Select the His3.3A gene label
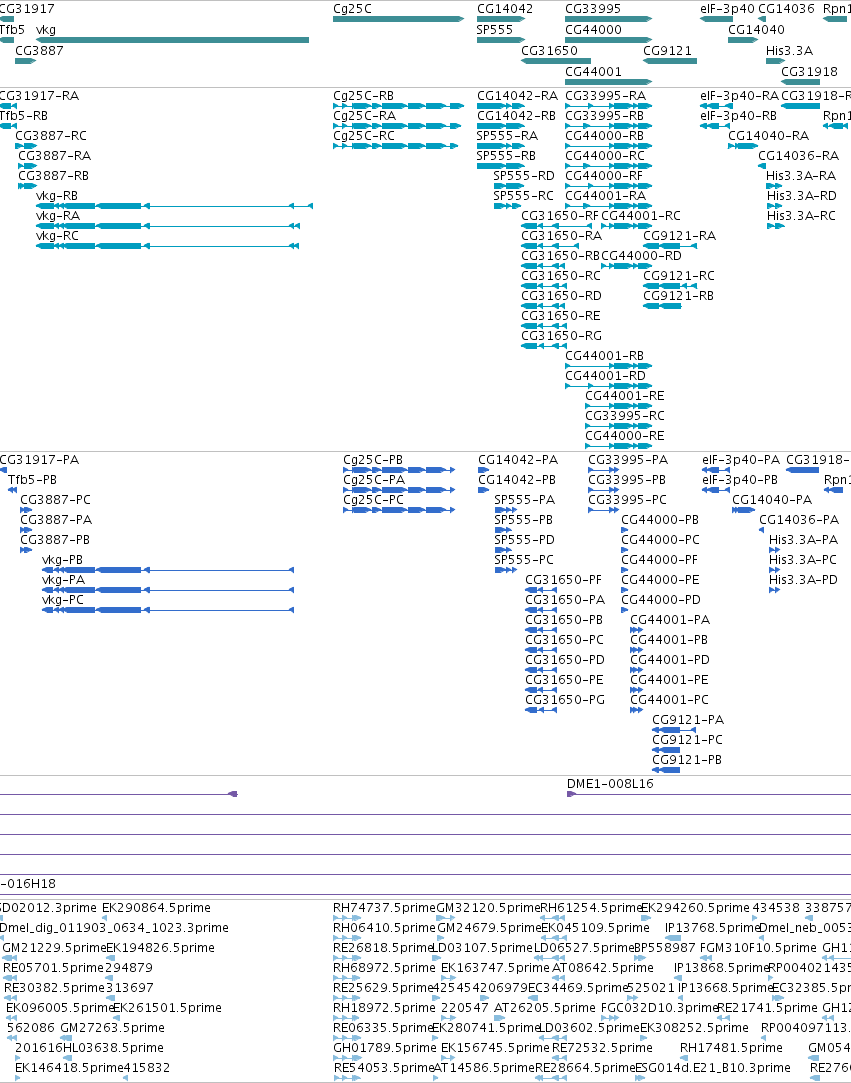851x1083 pixels. [x=790, y=50]
